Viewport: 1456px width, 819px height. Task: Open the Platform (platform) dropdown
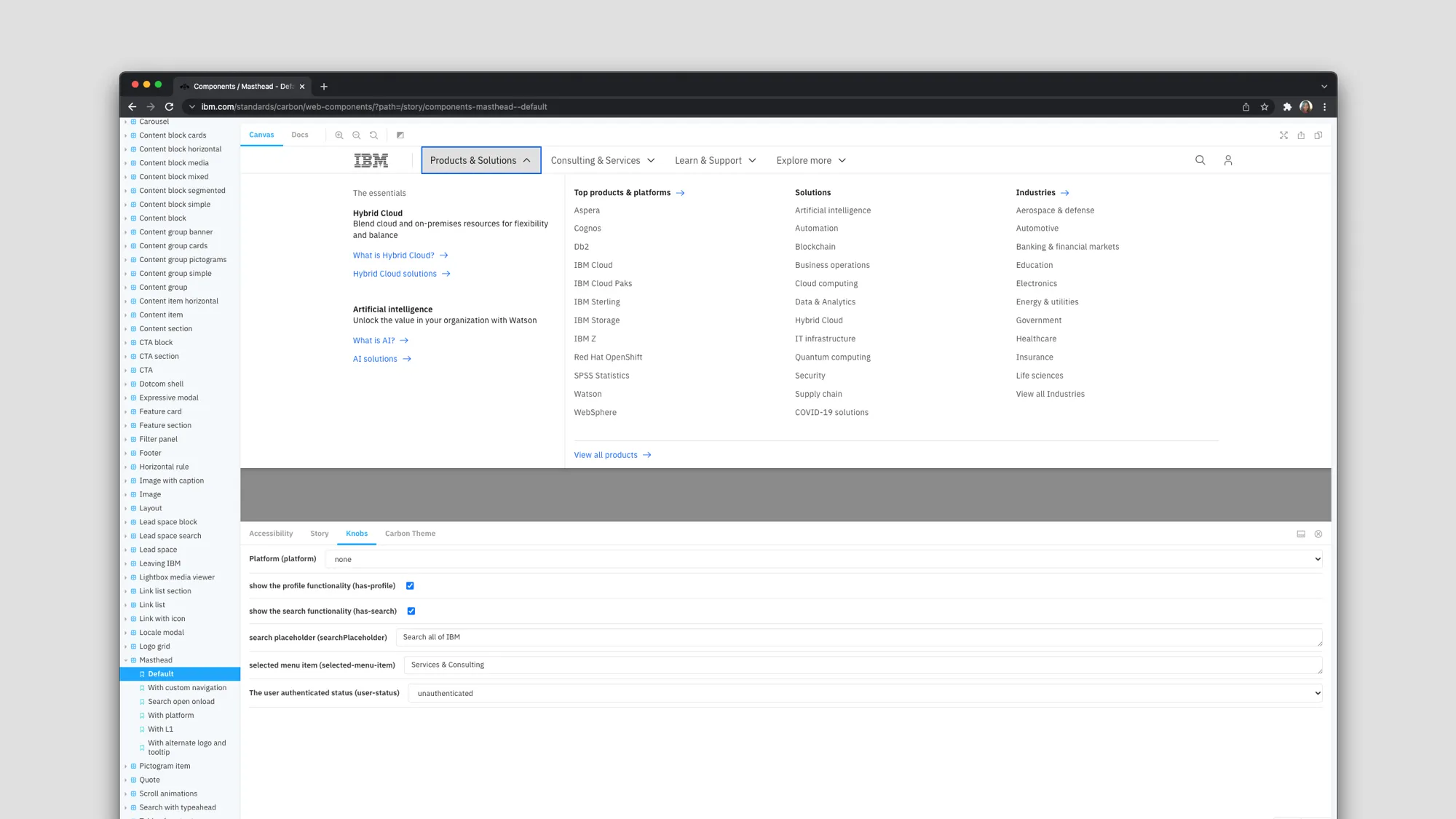pyautogui.click(x=826, y=559)
